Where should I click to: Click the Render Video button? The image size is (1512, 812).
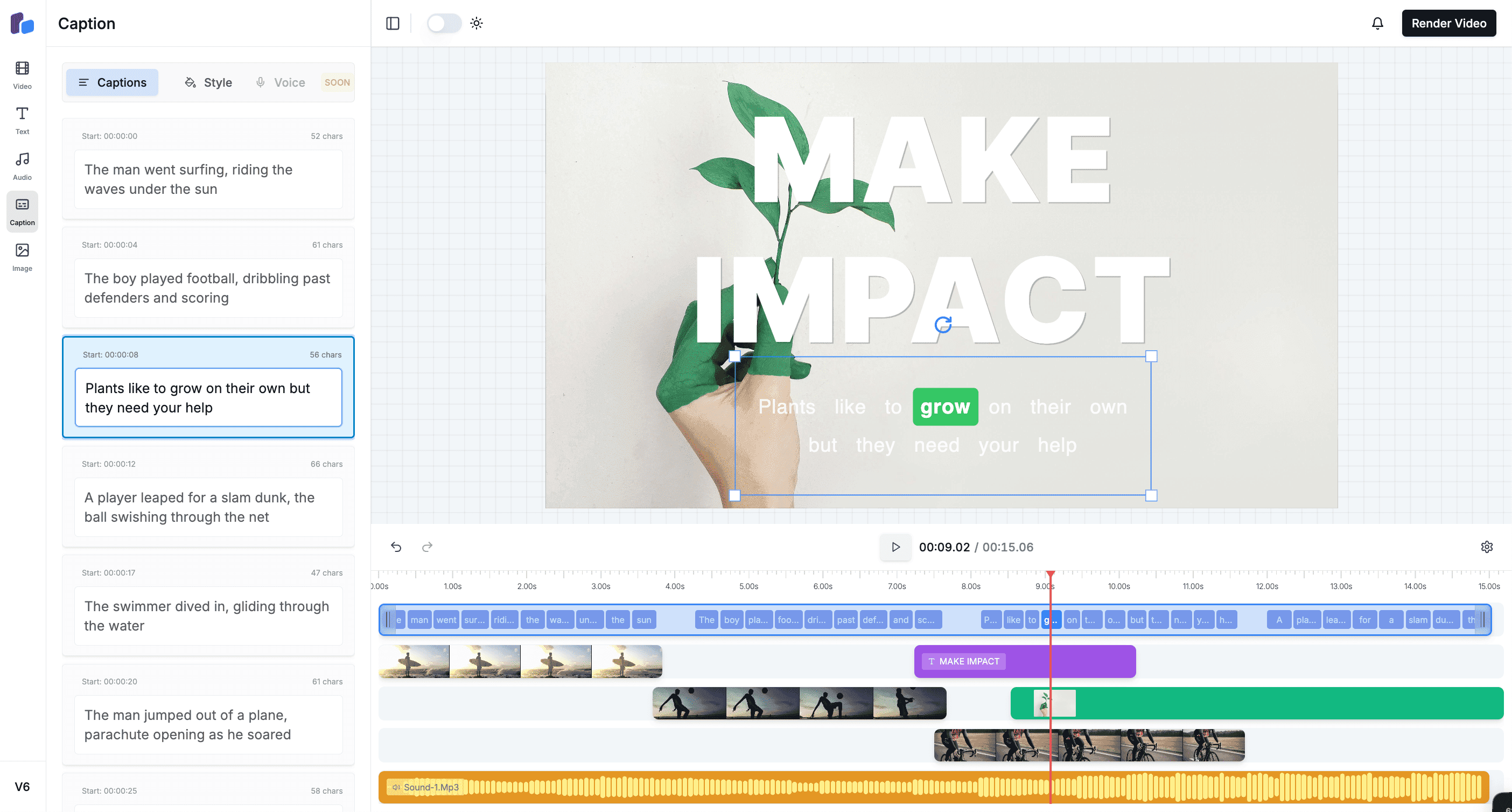click(1448, 24)
